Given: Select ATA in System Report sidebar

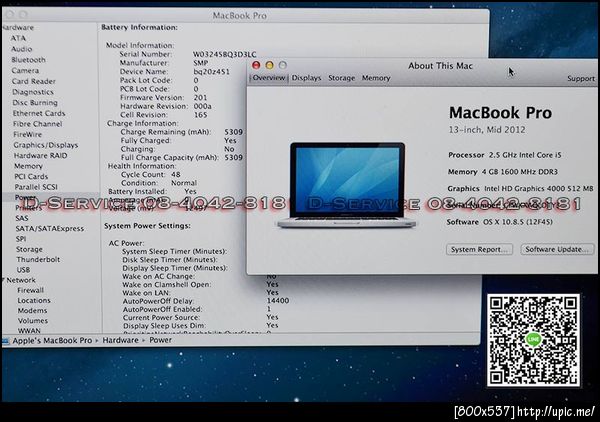Looking at the screenshot, I should (18, 38).
